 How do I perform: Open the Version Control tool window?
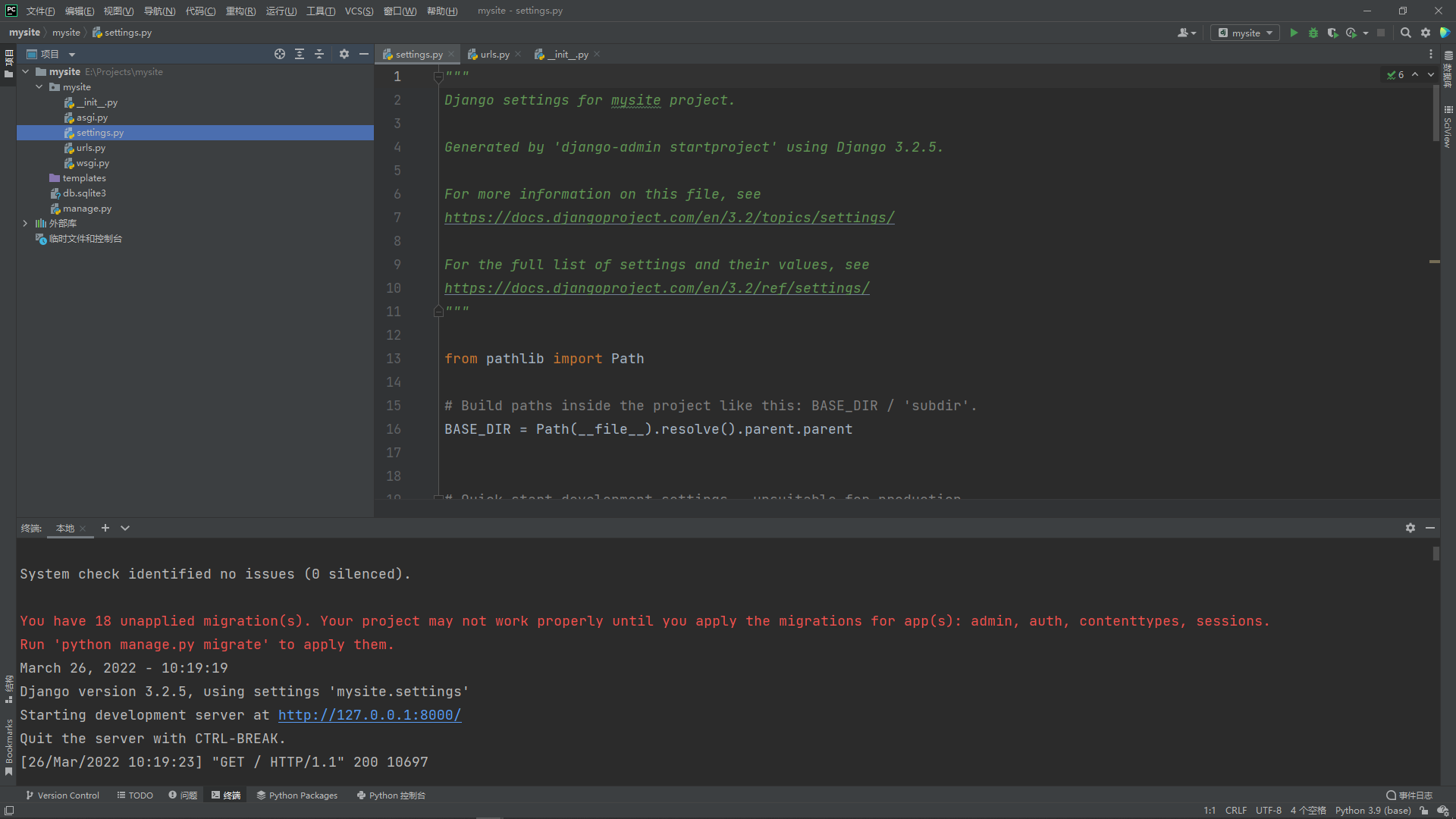click(x=62, y=795)
